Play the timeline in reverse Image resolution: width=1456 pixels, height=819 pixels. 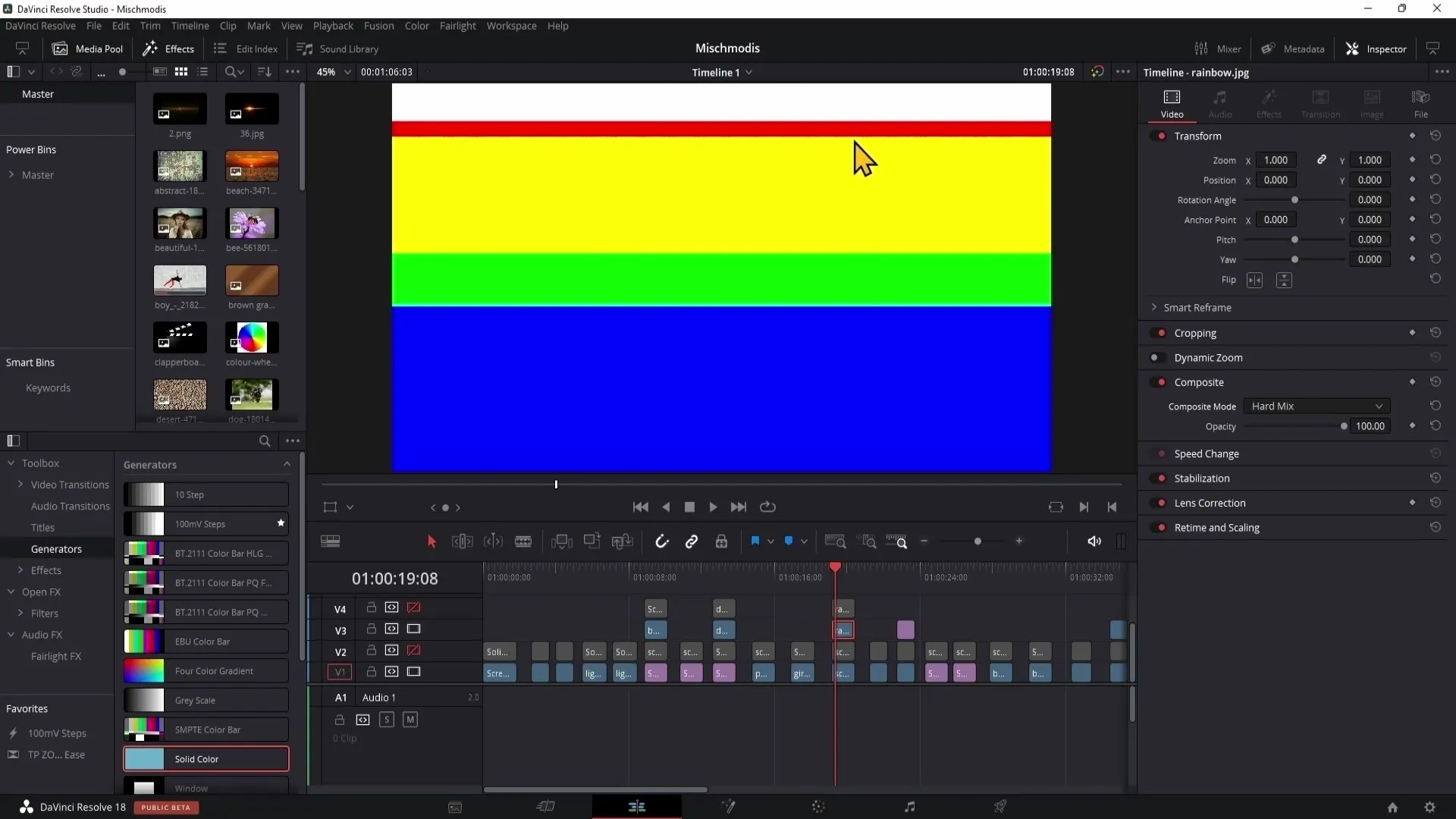pos(667,507)
